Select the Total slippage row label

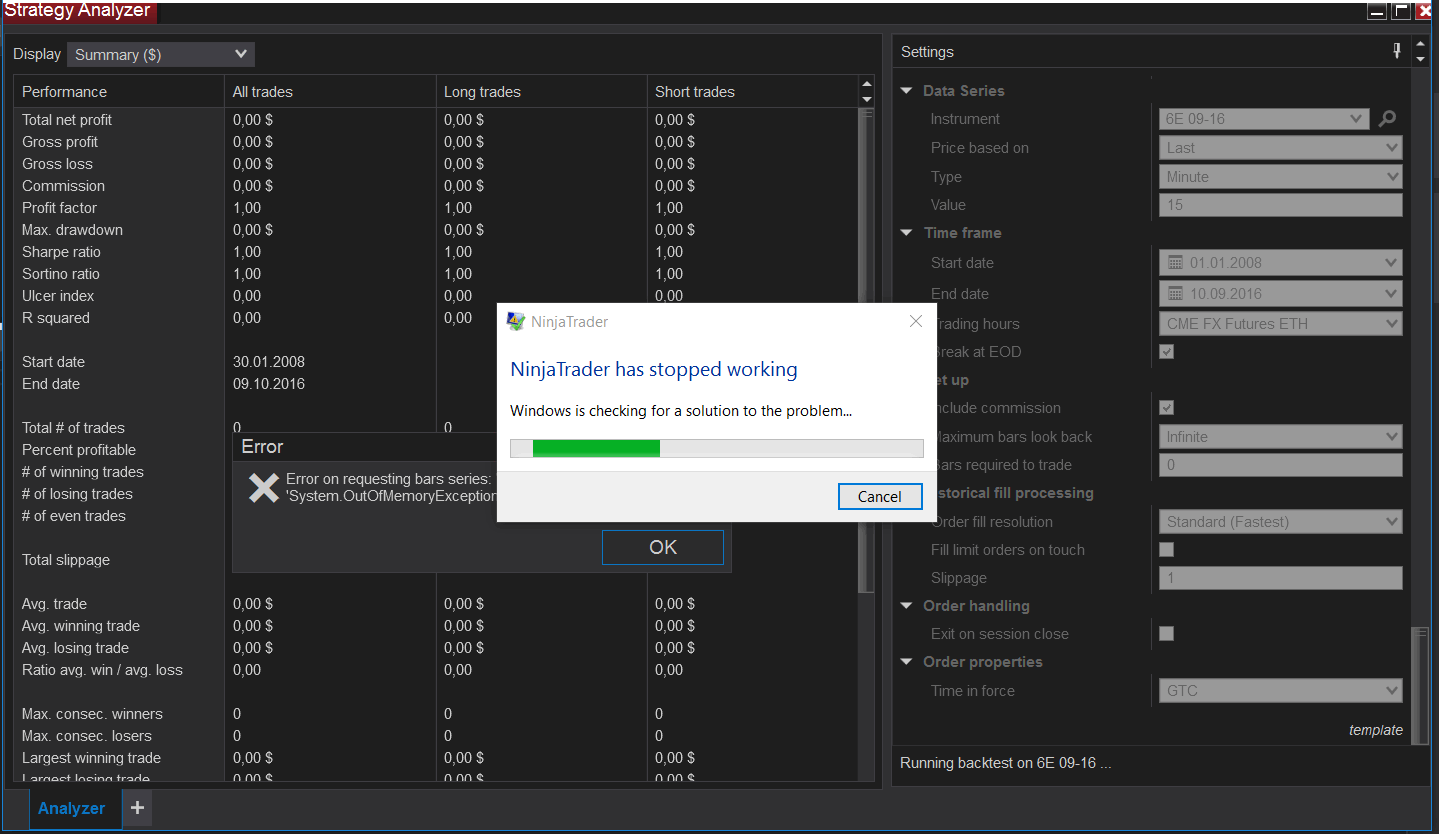[x=66, y=560]
